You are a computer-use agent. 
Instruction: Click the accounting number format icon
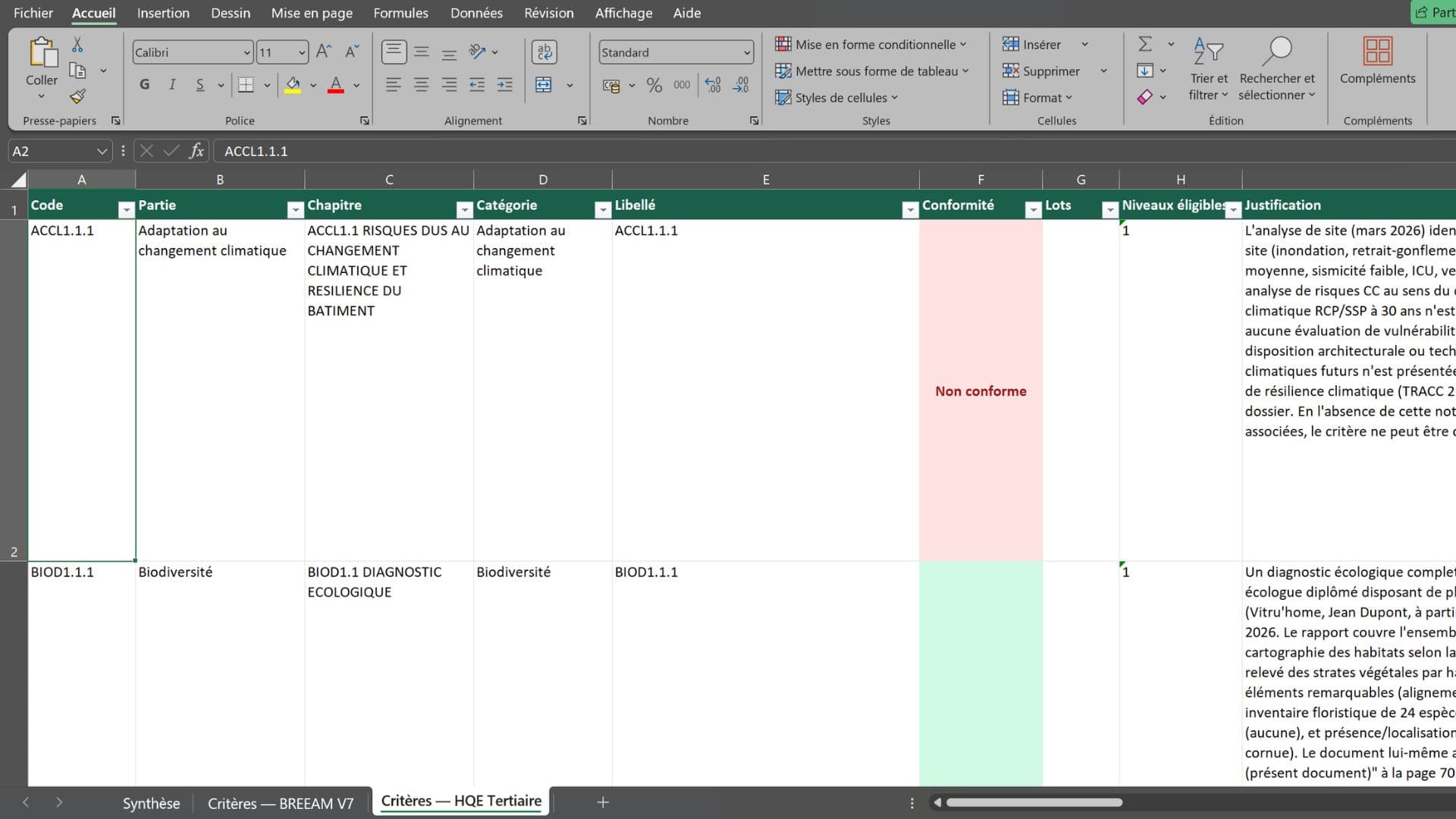pyautogui.click(x=611, y=85)
